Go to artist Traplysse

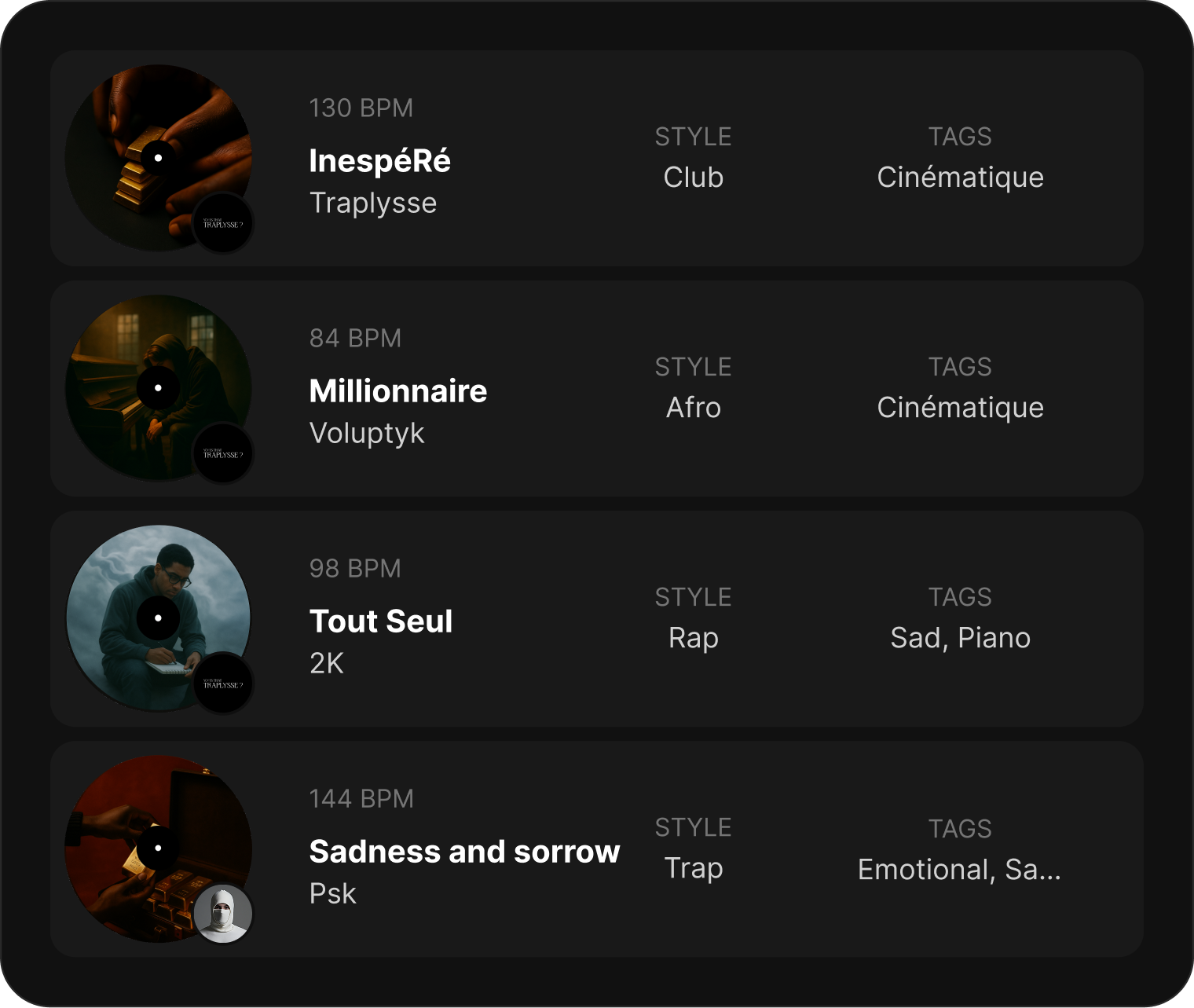coord(372,203)
